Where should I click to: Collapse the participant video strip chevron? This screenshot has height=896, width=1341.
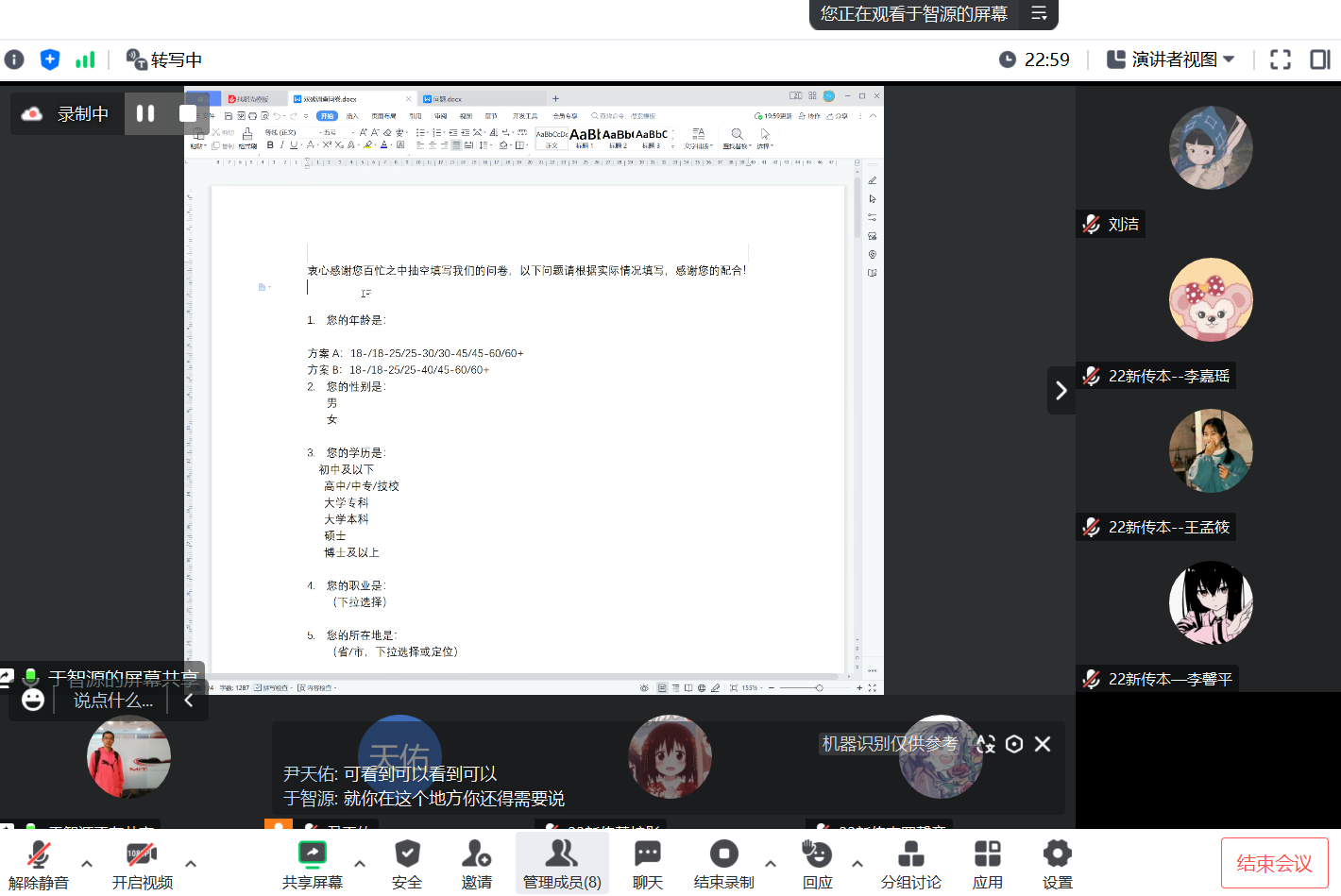click(1061, 390)
